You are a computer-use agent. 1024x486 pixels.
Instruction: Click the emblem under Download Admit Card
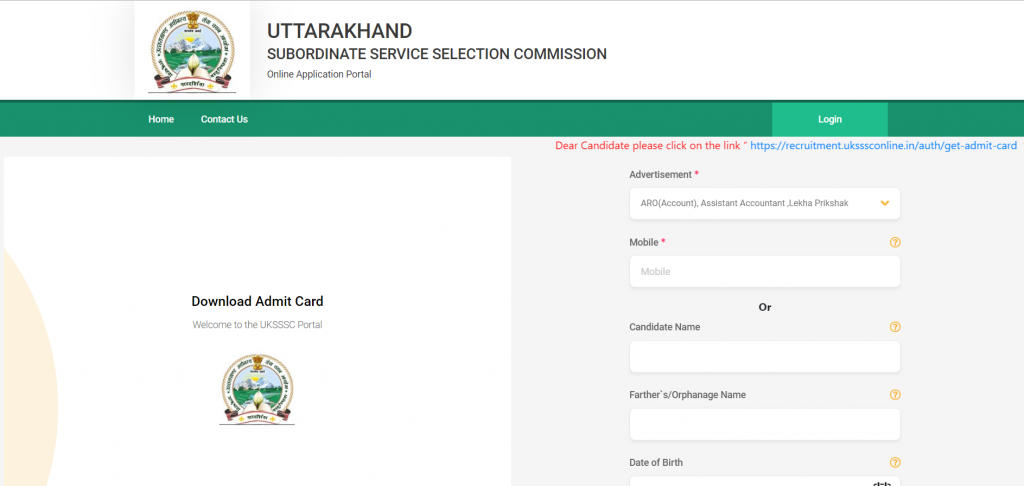257,389
